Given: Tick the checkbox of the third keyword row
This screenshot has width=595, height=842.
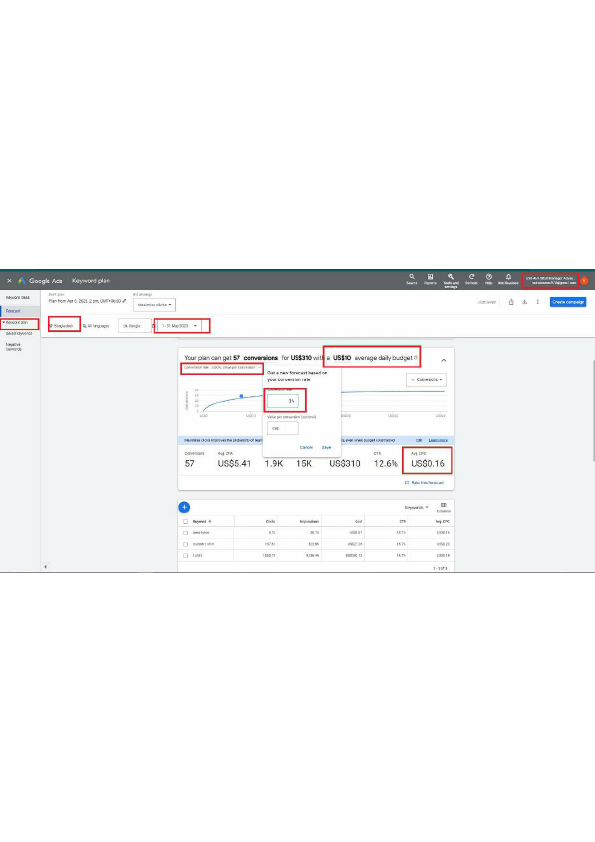Looking at the screenshot, I should coord(186,555).
